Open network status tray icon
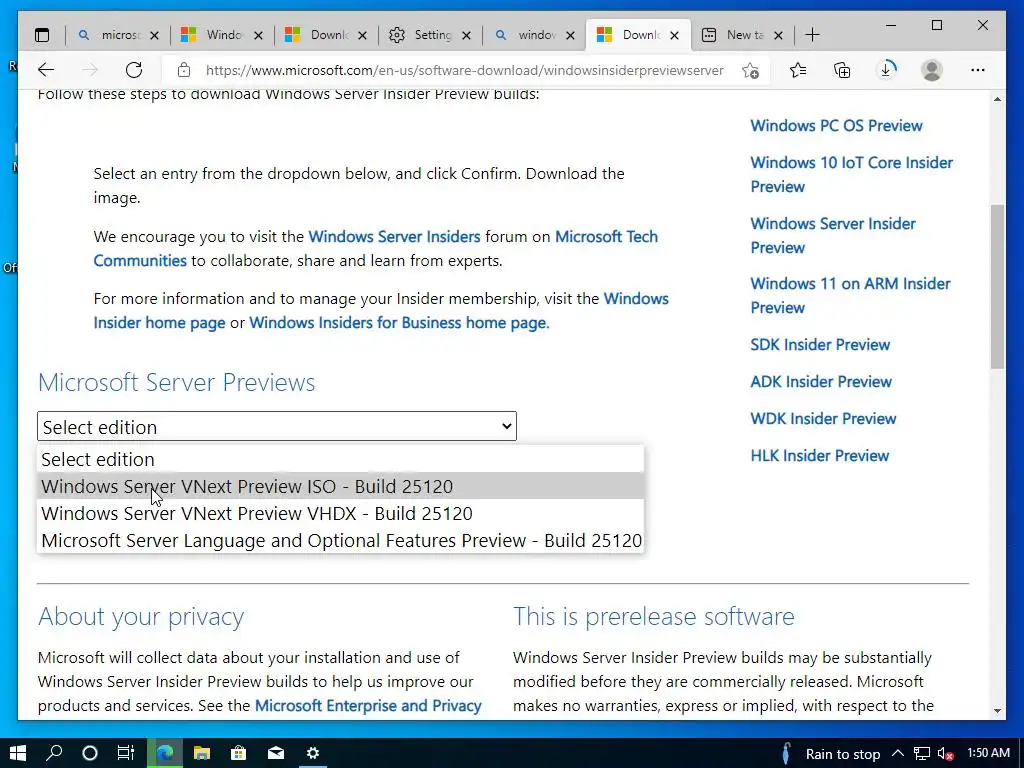Image resolution: width=1024 pixels, height=768 pixels. coord(921,754)
